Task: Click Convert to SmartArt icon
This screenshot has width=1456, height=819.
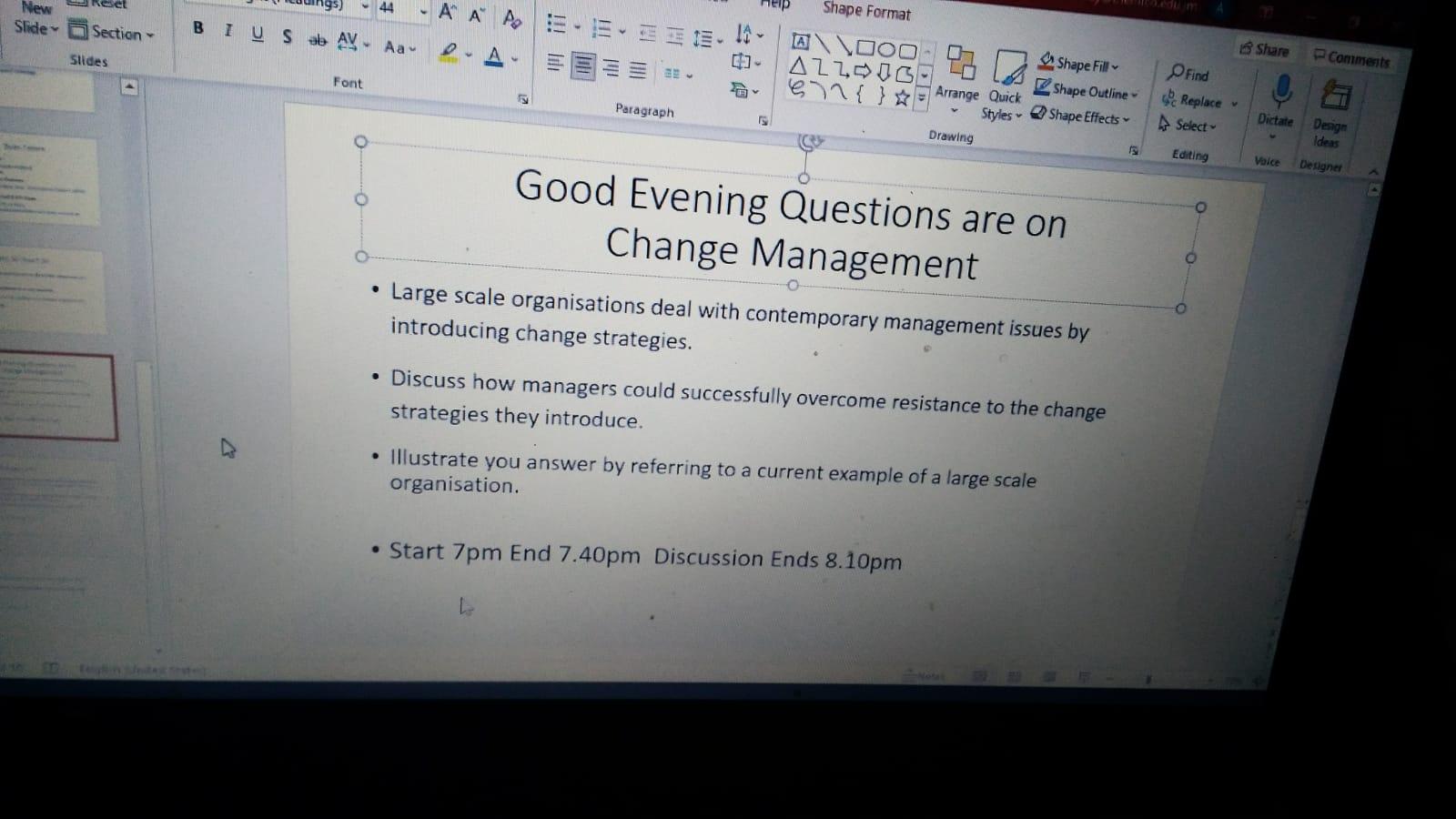Action: coord(743,89)
